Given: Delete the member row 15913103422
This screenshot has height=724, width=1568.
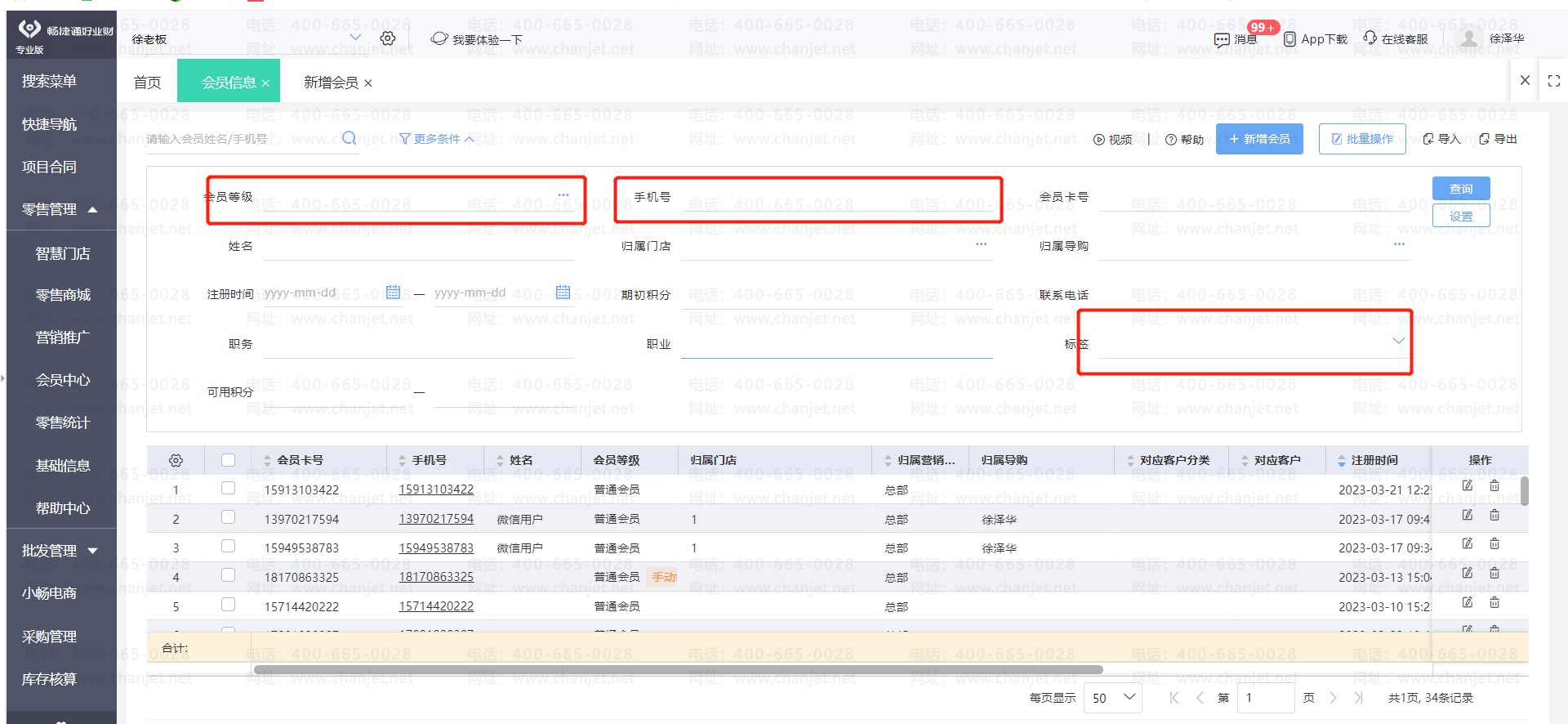Looking at the screenshot, I should [x=1494, y=485].
